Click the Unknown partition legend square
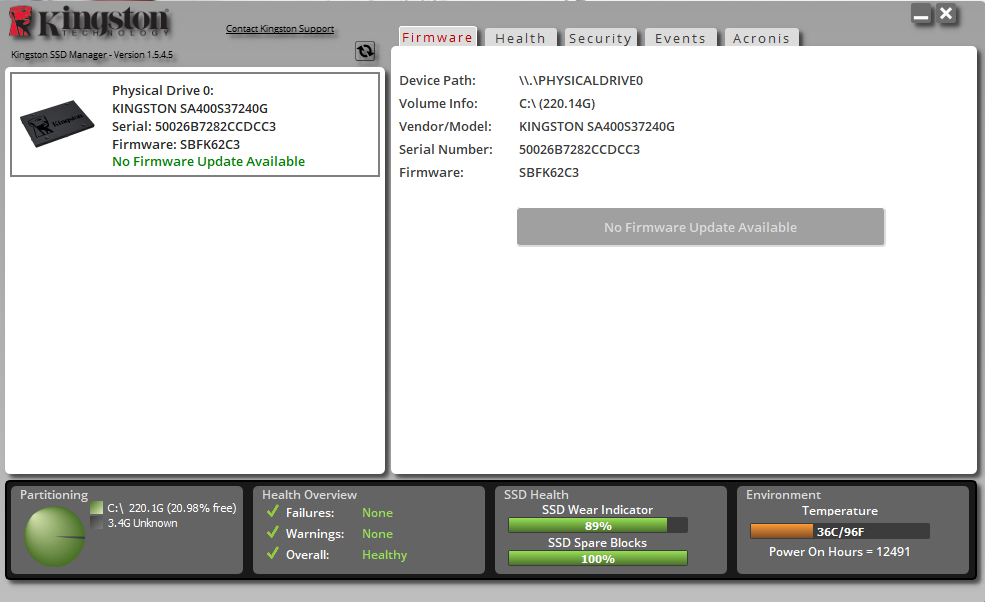The height and width of the screenshot is (602, 985). (96, 523)
